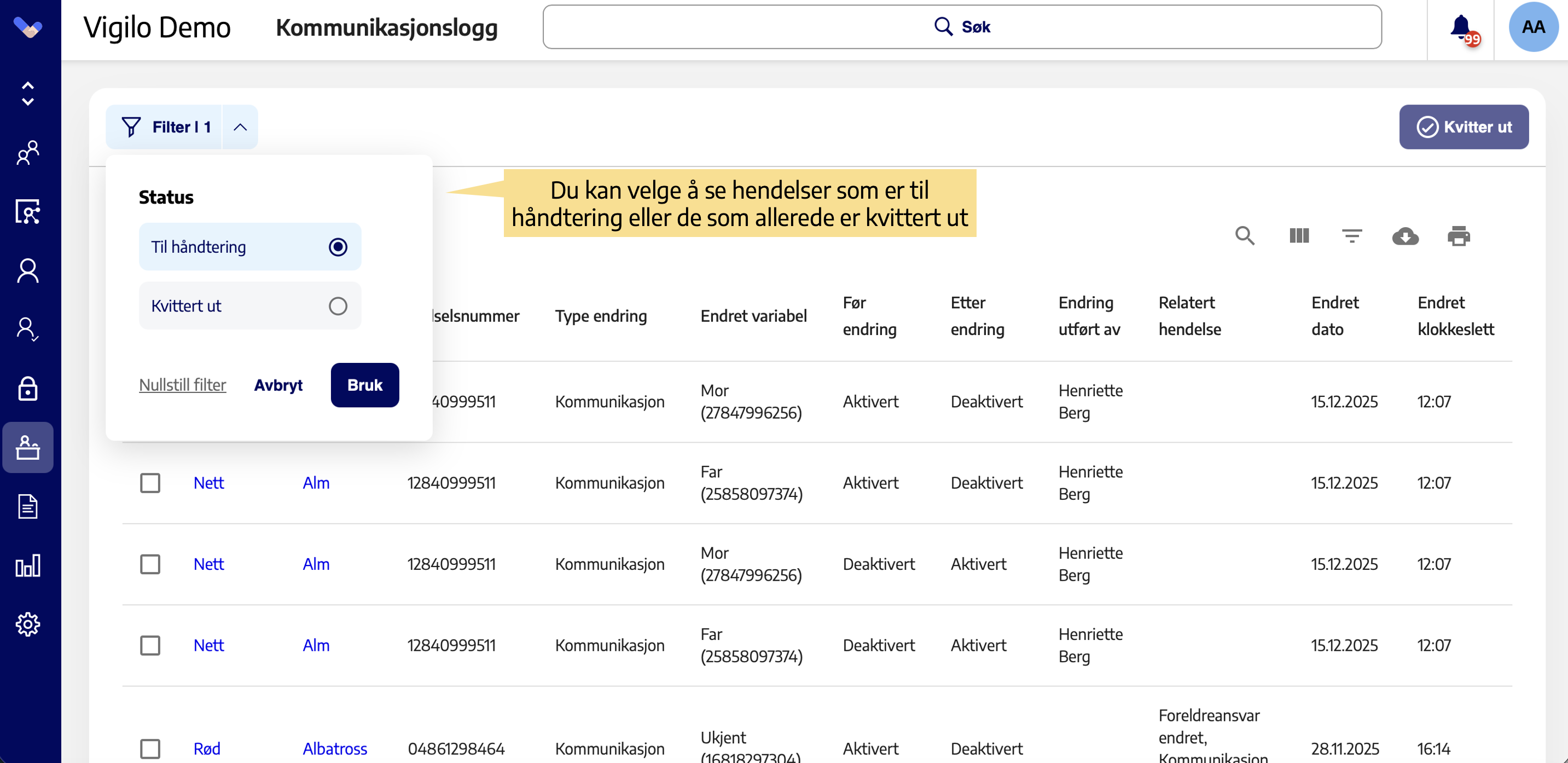This screenshot has width=1568, height=763.
Task: Click the Filter | 1 button
Action: (x=164, y=126)
